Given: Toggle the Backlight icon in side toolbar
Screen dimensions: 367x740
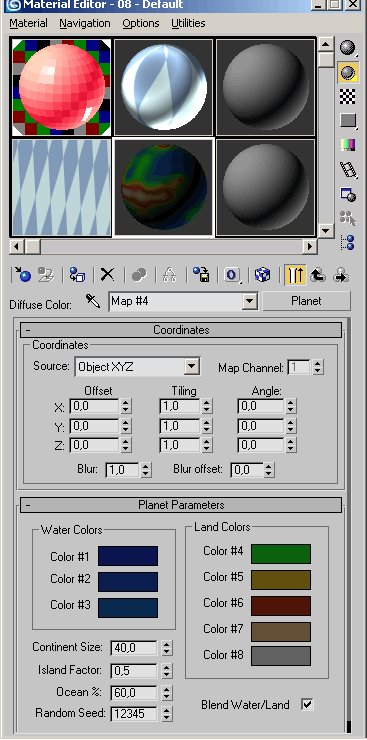Looking at the screenshot, I should [348, 72].
